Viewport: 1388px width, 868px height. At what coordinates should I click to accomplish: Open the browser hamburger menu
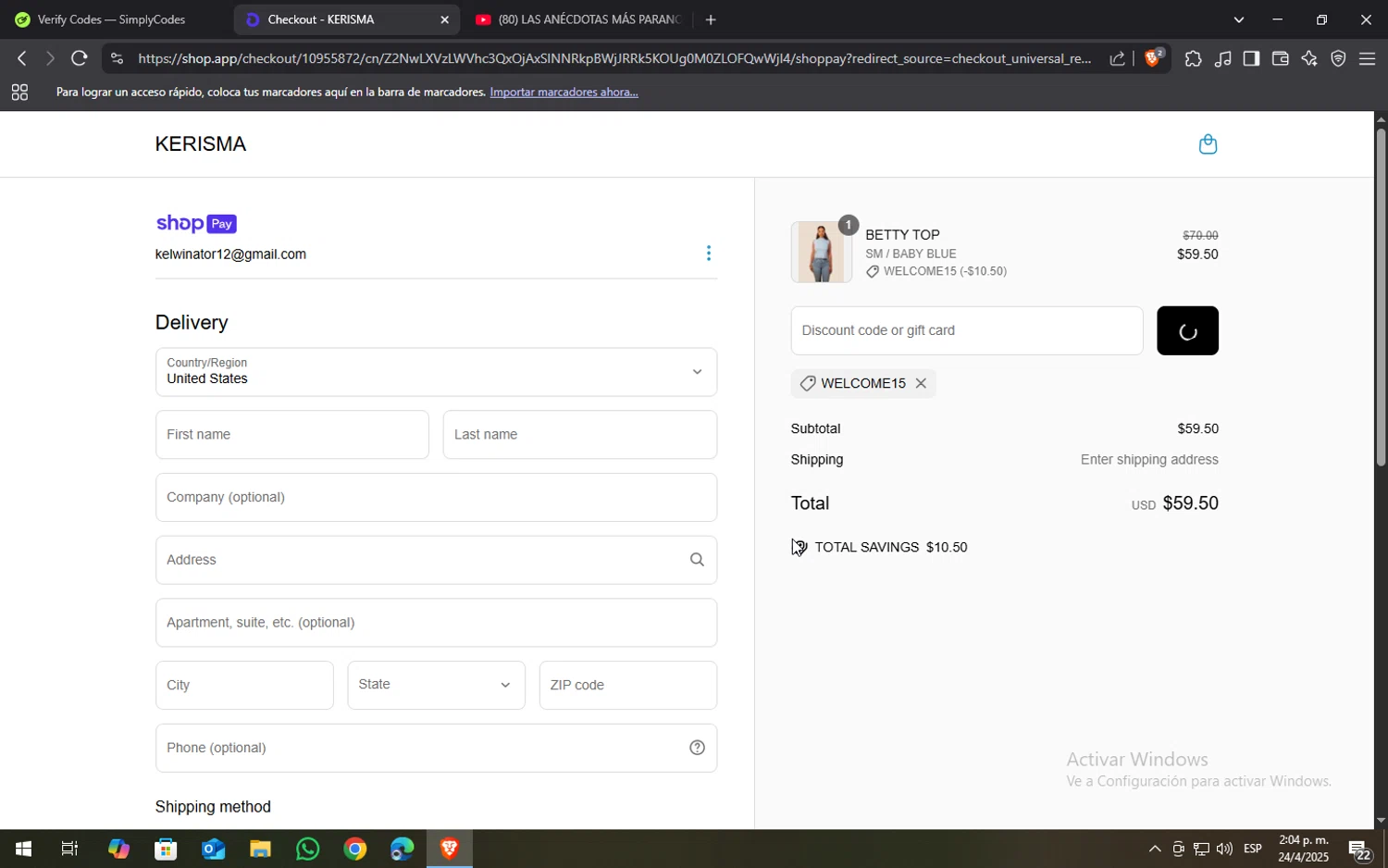click(1367, 58)
